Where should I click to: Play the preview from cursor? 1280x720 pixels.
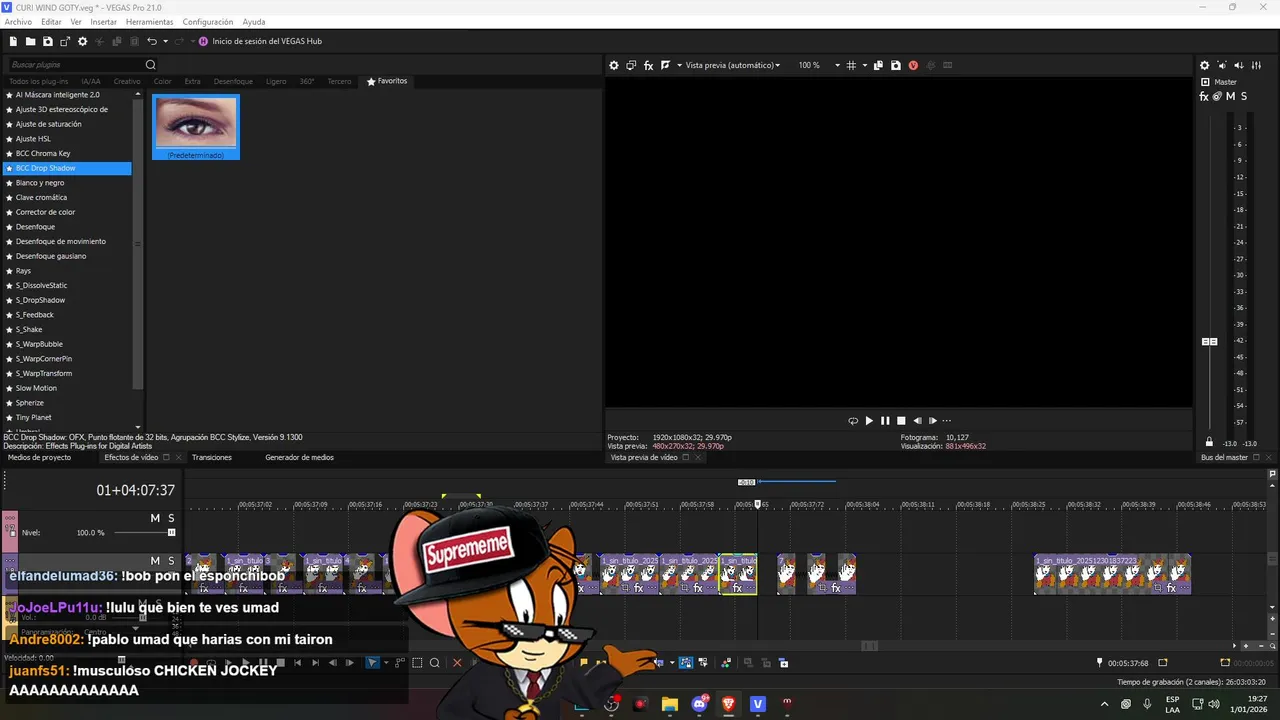(x=869, y=421)
